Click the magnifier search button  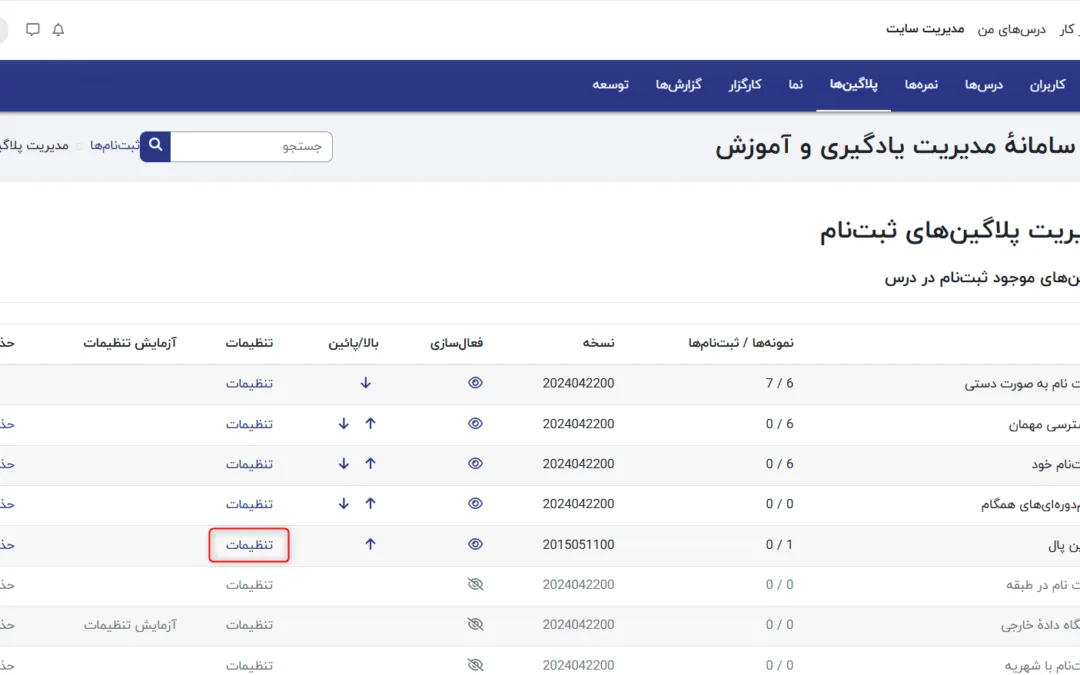[155, 146]
